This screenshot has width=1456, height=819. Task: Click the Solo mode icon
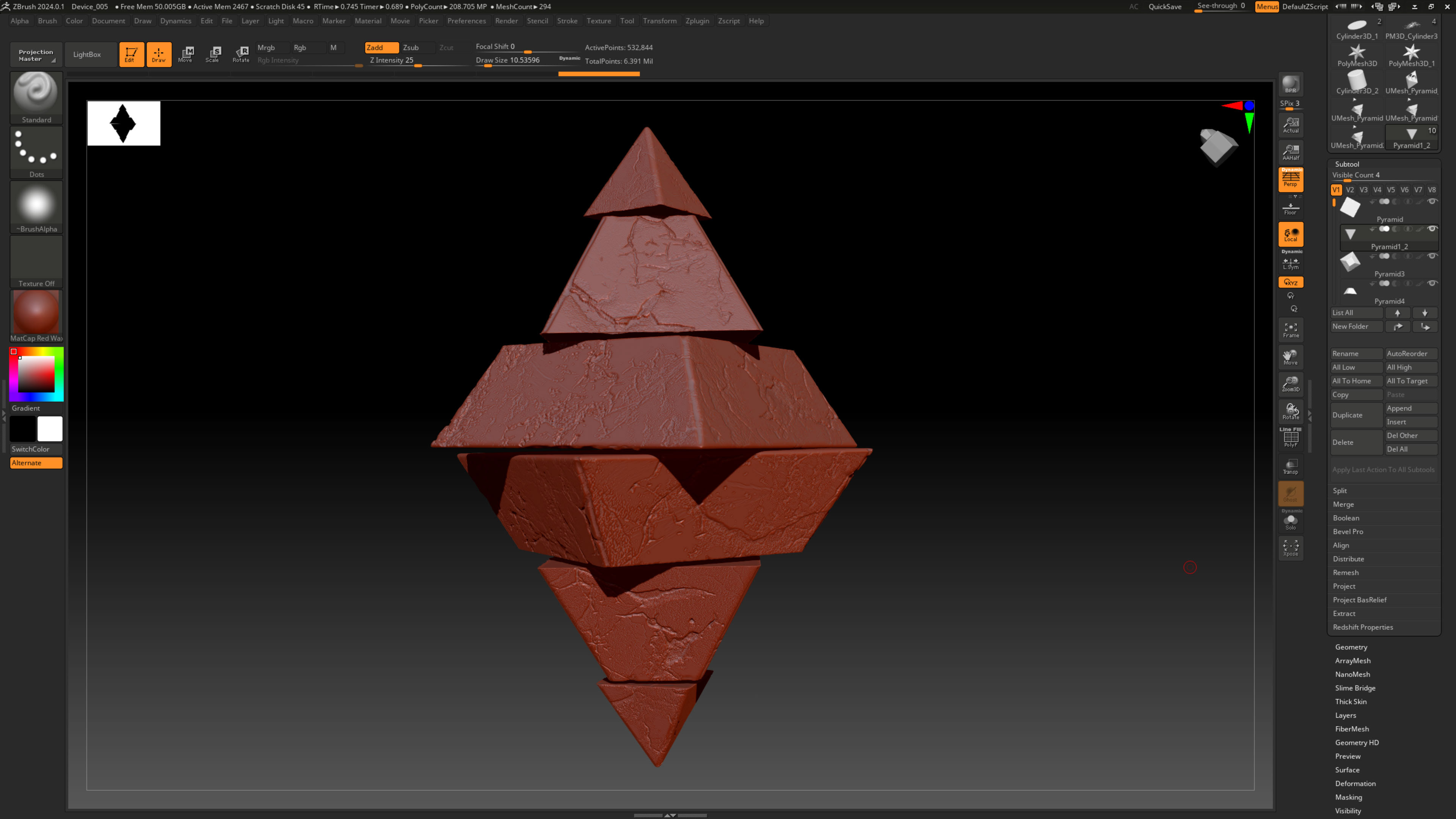[1290, 521]
